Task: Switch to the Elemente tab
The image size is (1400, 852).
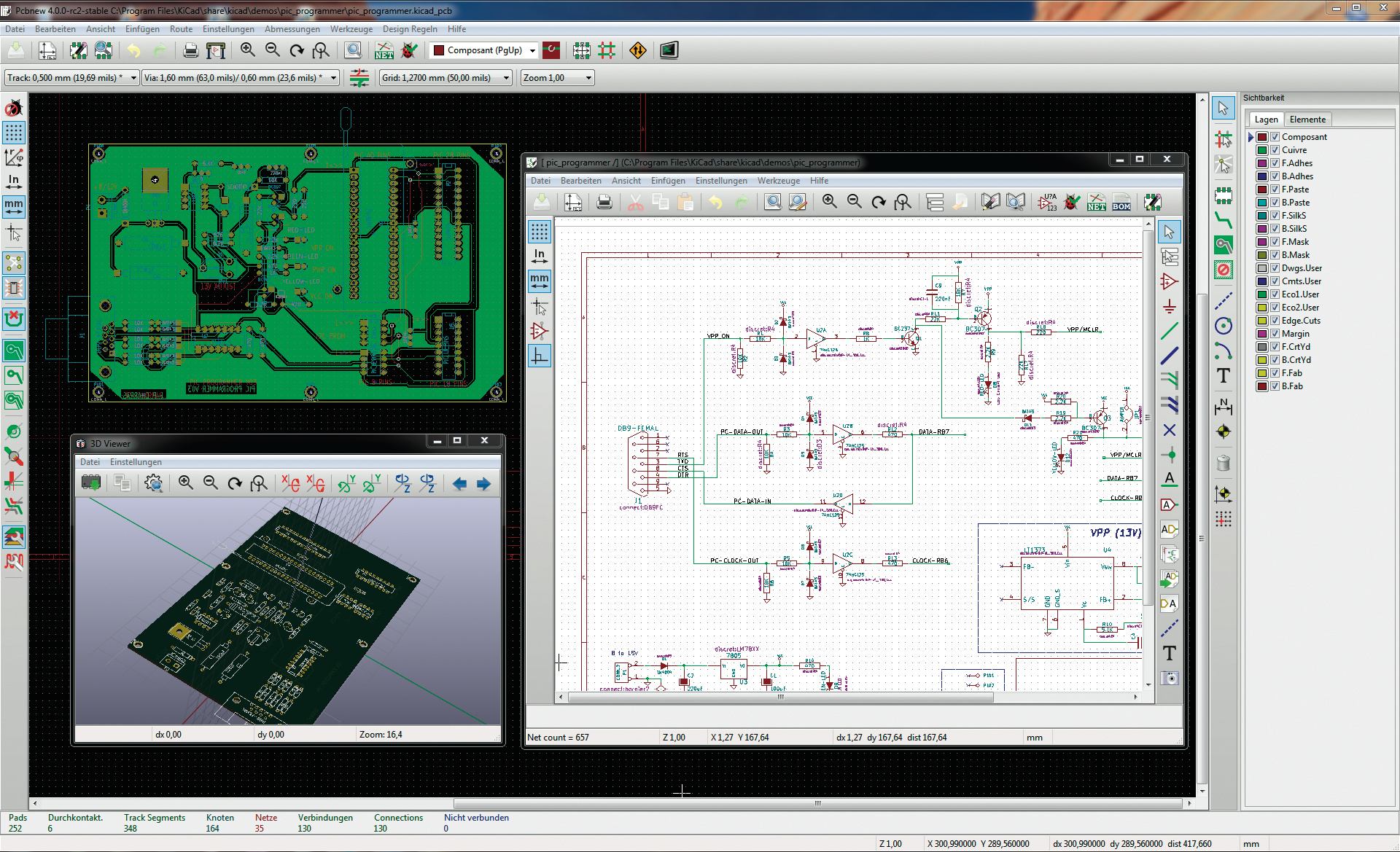Action: [1307, 120]
